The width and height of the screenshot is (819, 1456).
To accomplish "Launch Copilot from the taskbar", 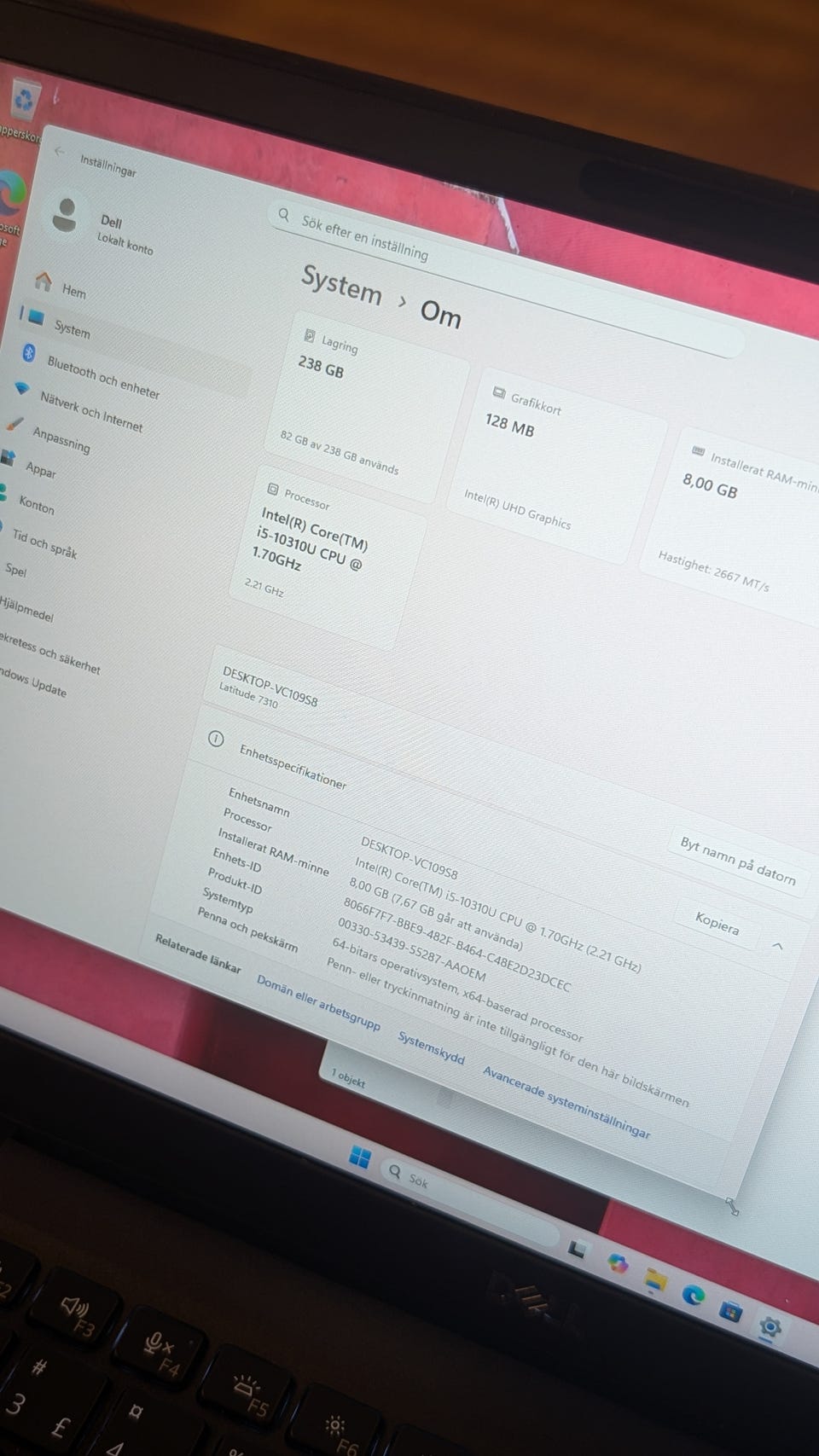I will coord(618,1262).
